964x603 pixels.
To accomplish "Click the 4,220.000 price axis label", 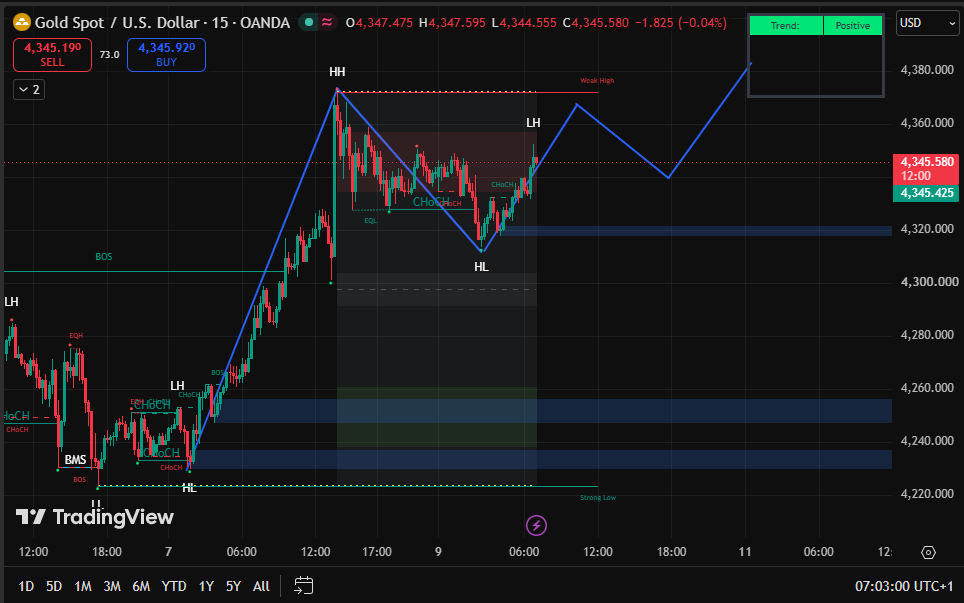I will point(927,494).
